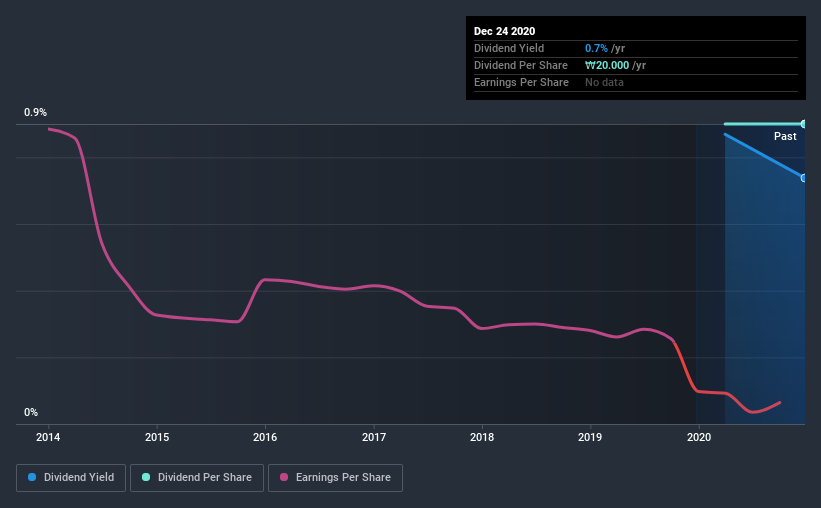Click the diagonal blue Dividend Yield line
This screenshot has width=821, height=508.
[x=763, y=155]
